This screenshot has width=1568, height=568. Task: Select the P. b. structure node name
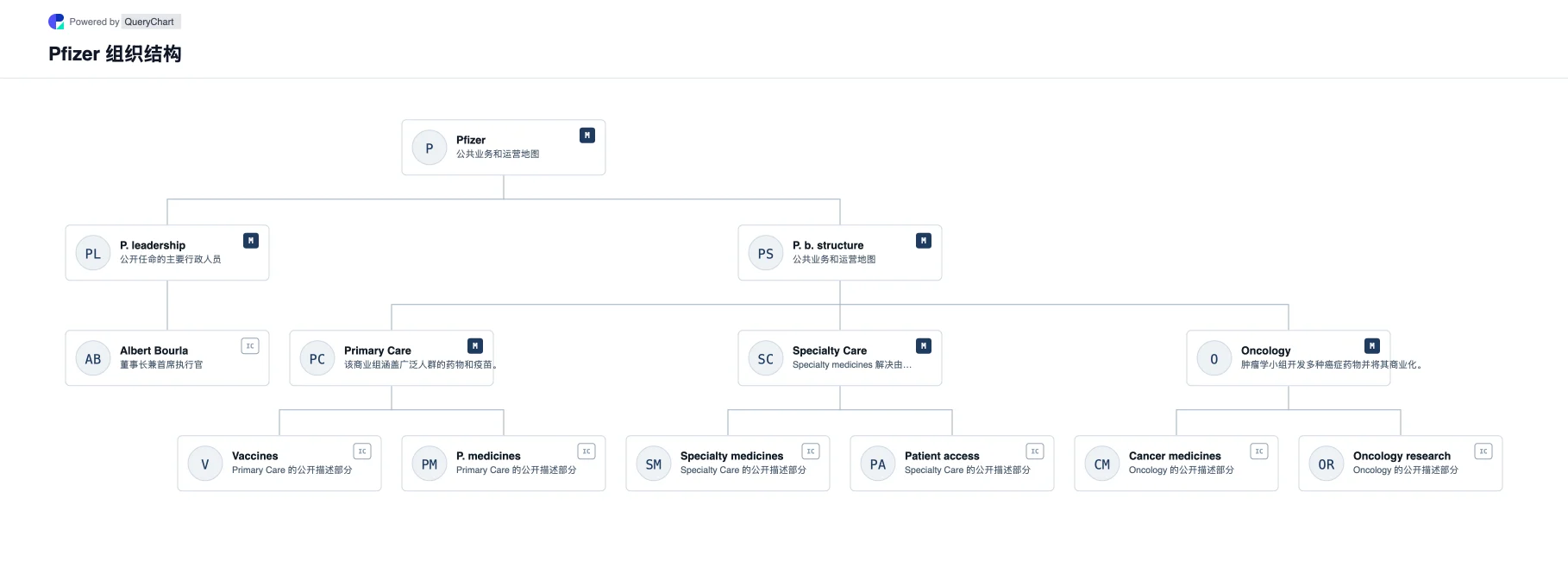click(828, 245)
